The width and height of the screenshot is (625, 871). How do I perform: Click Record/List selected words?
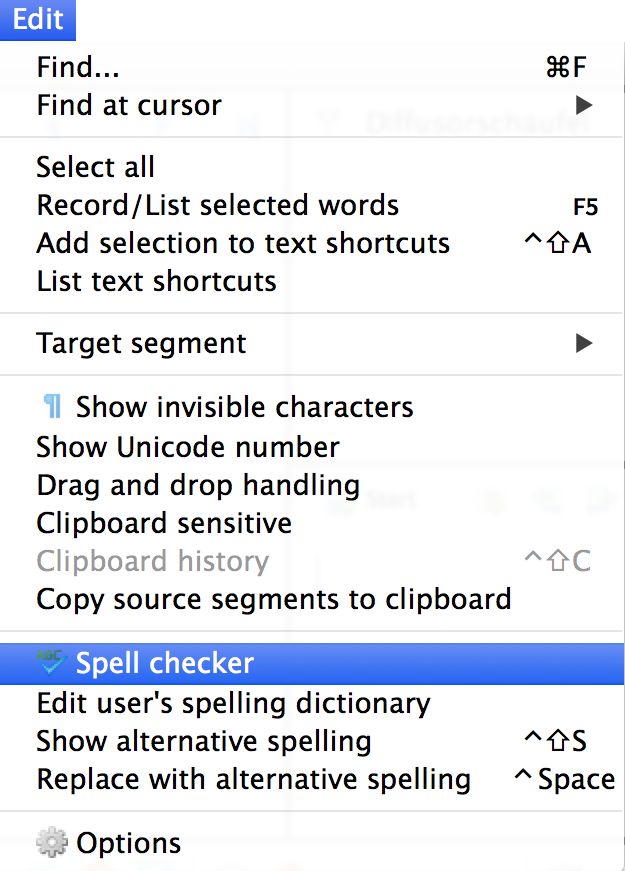217,205
